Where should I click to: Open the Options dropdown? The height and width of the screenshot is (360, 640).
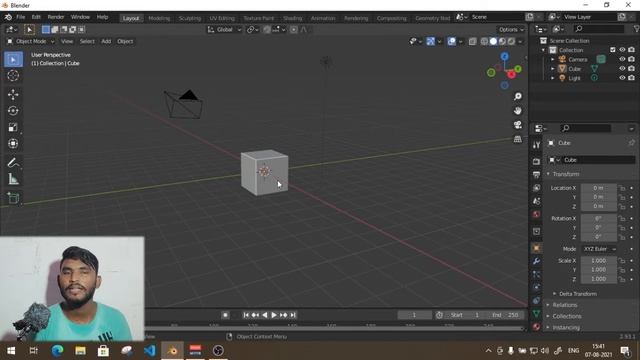click(x=511, y=29)
